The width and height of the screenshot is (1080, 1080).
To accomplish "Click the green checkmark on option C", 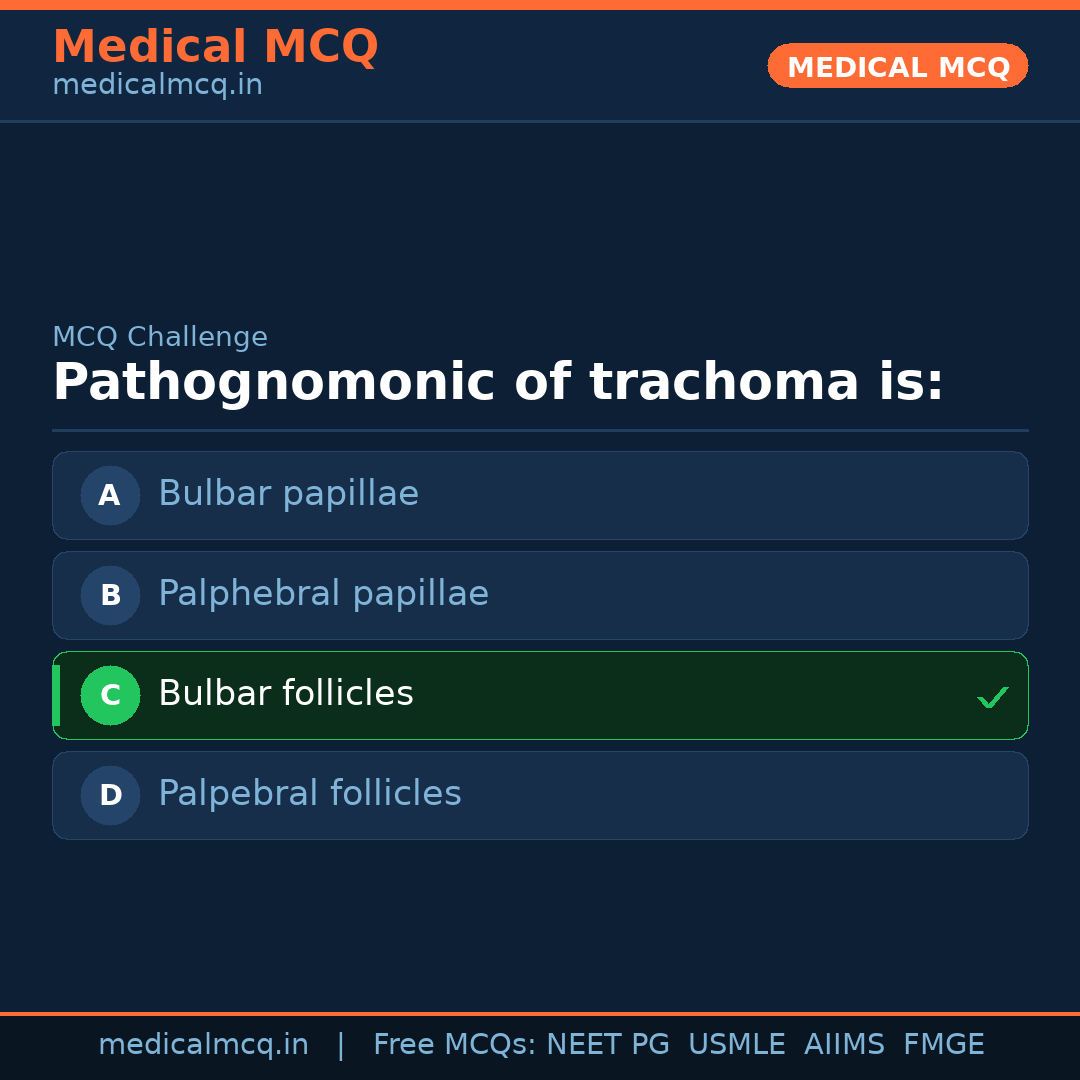I will [x=992, y=697].
